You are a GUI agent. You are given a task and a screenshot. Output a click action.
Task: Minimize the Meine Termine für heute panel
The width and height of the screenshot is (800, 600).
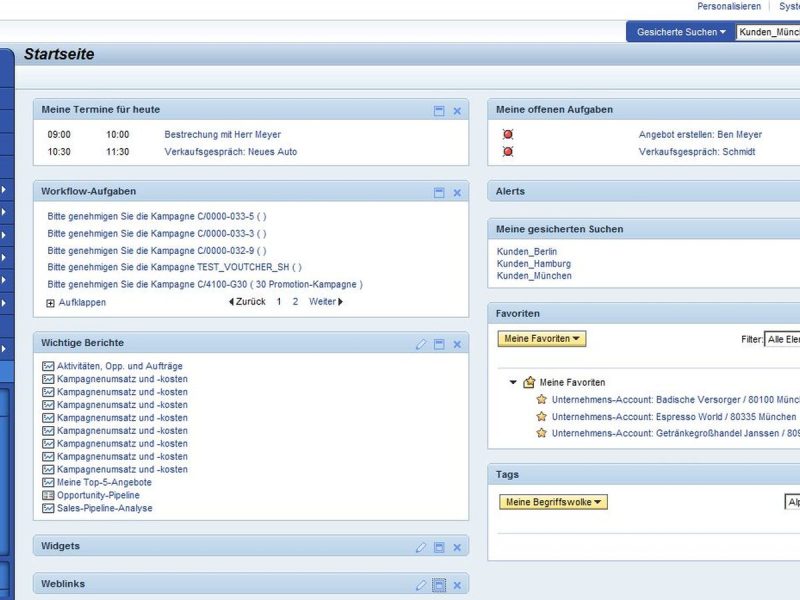click(439, 111)
